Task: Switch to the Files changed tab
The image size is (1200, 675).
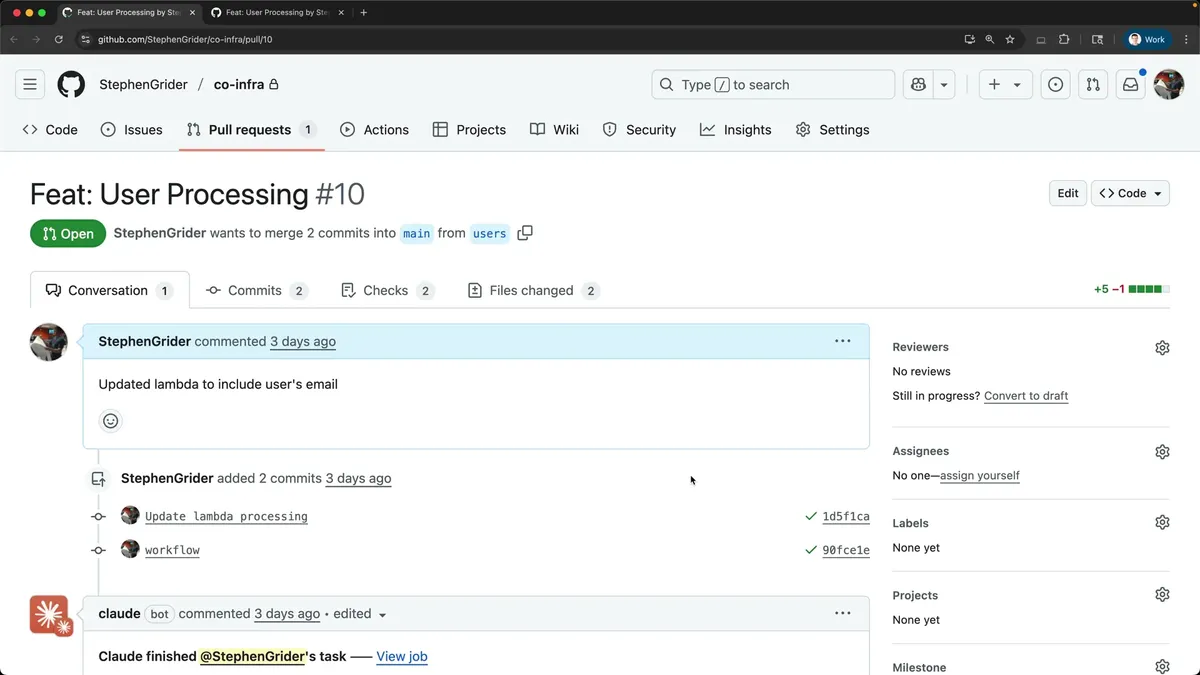Action: point(532,291)
